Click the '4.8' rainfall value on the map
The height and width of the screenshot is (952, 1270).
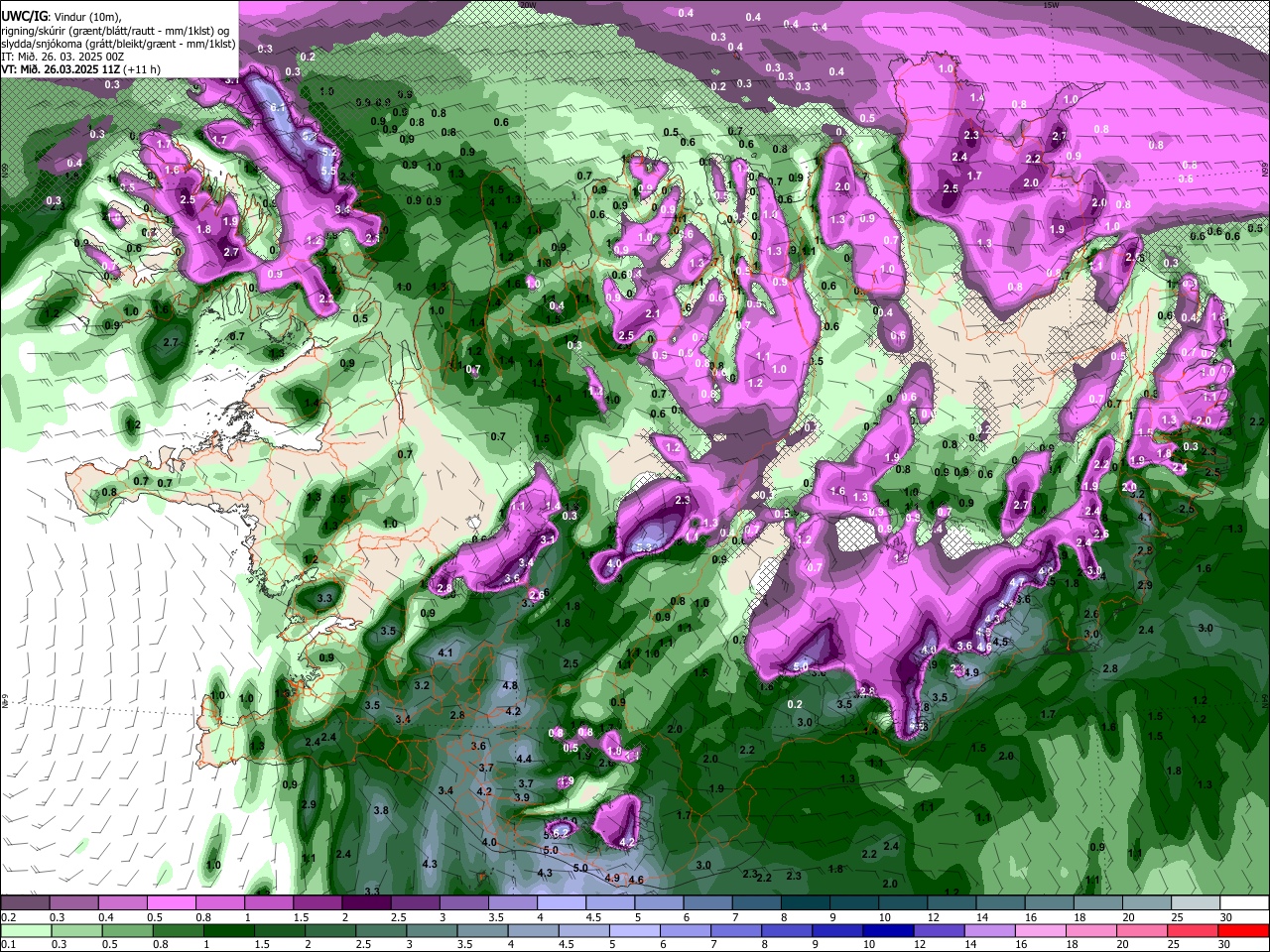tap(511, 685)
